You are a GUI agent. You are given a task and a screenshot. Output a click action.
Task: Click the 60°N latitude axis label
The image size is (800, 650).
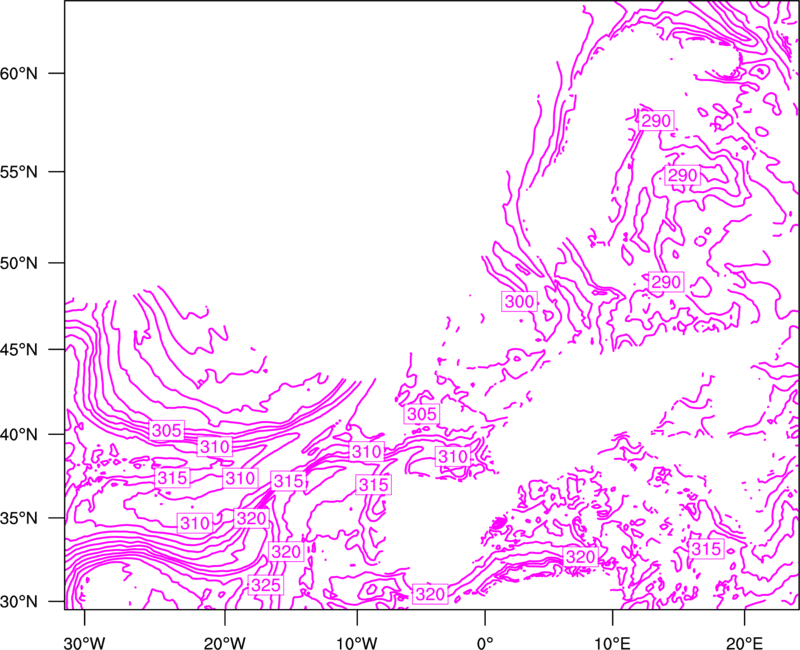pos(19,73)
